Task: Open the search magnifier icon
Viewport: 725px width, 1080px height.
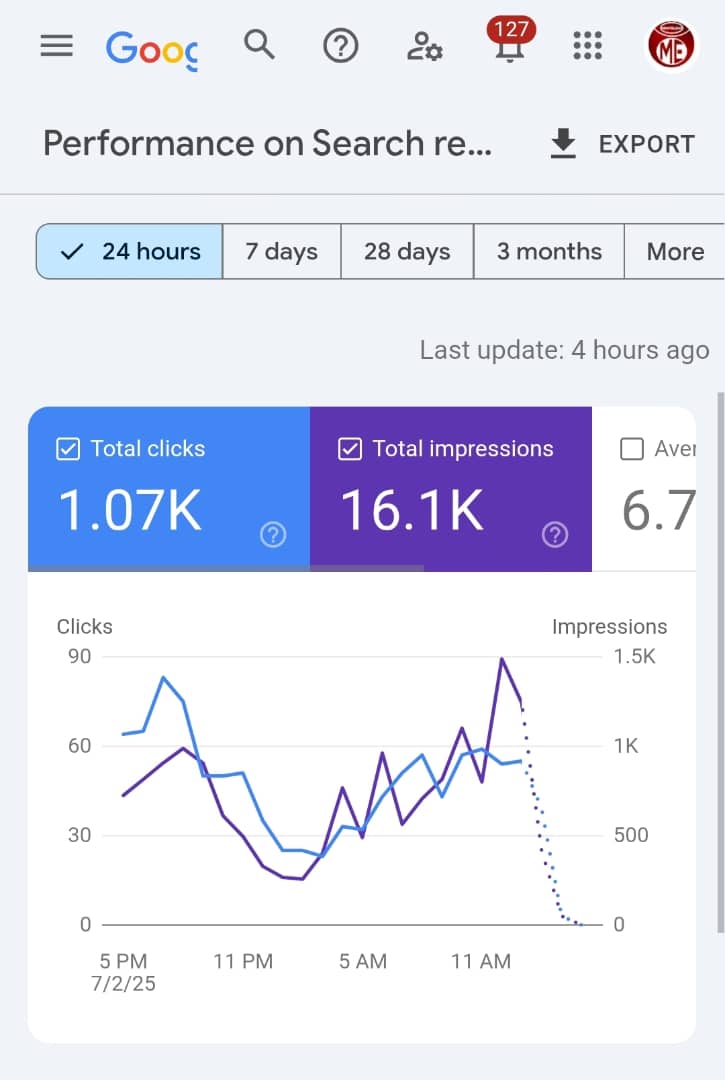Action: (259, 45)
